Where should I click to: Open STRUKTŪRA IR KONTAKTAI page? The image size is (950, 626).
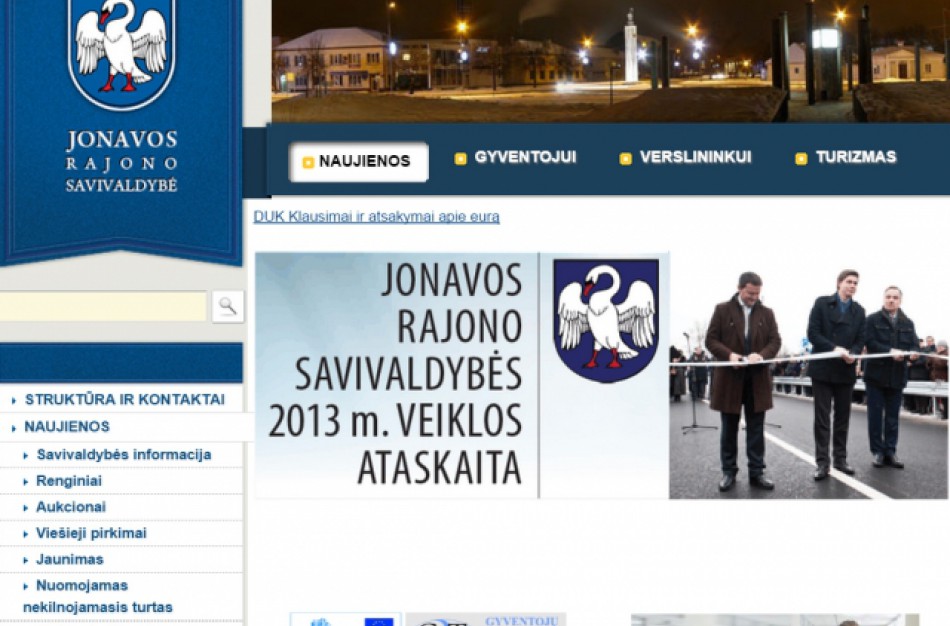click(x=122, y=397)
